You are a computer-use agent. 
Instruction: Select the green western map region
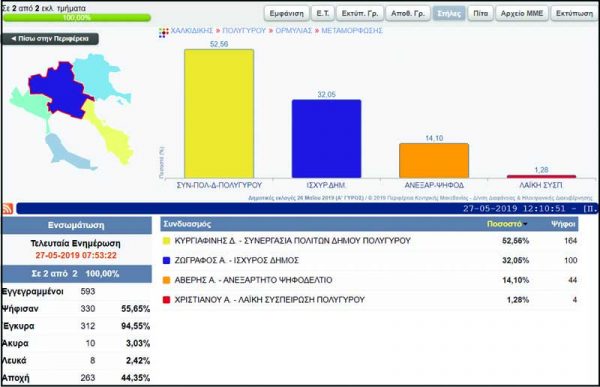[x=29, y=103]
